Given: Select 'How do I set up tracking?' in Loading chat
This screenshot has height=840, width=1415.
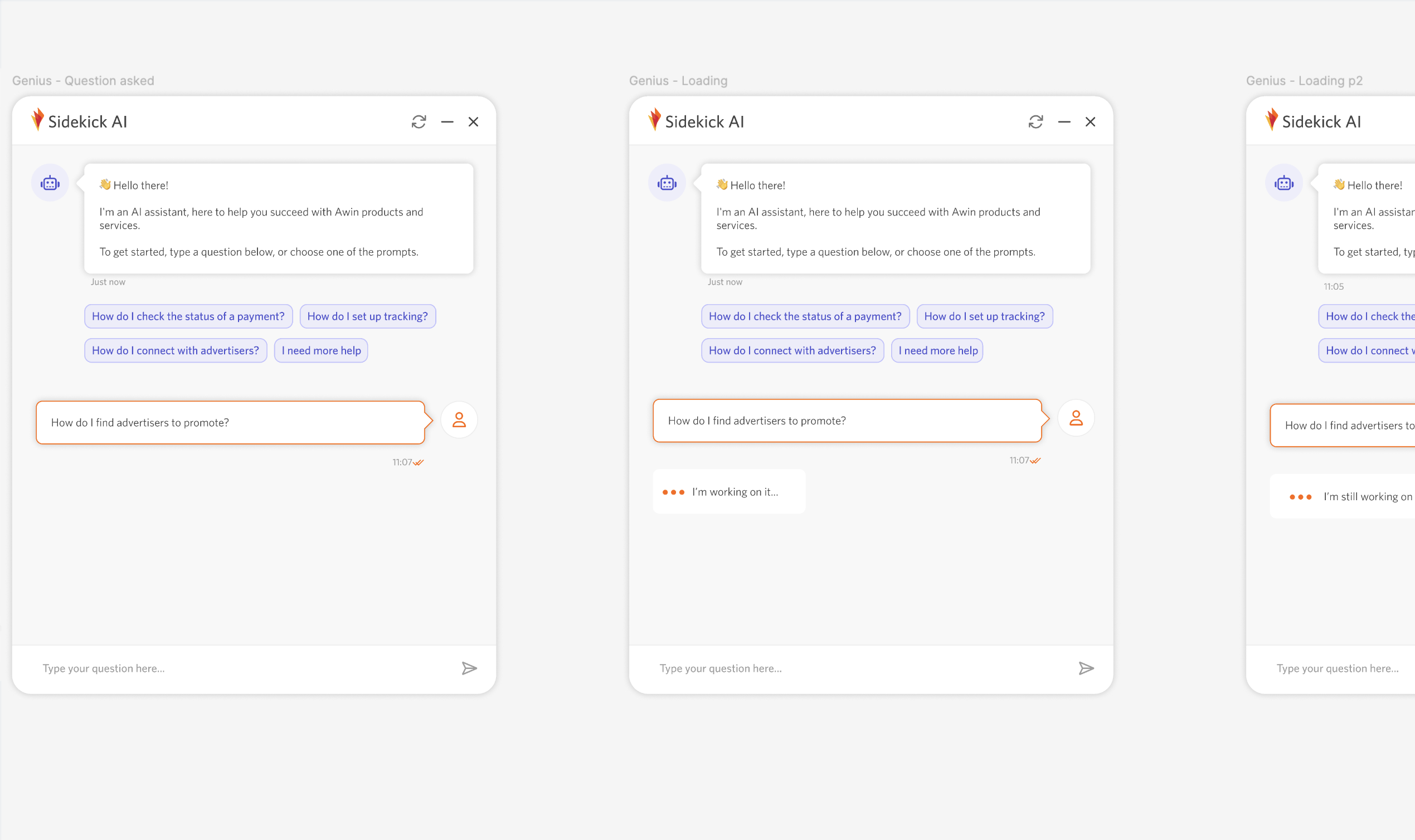Looking at the screenshot, I should (984, 316).
